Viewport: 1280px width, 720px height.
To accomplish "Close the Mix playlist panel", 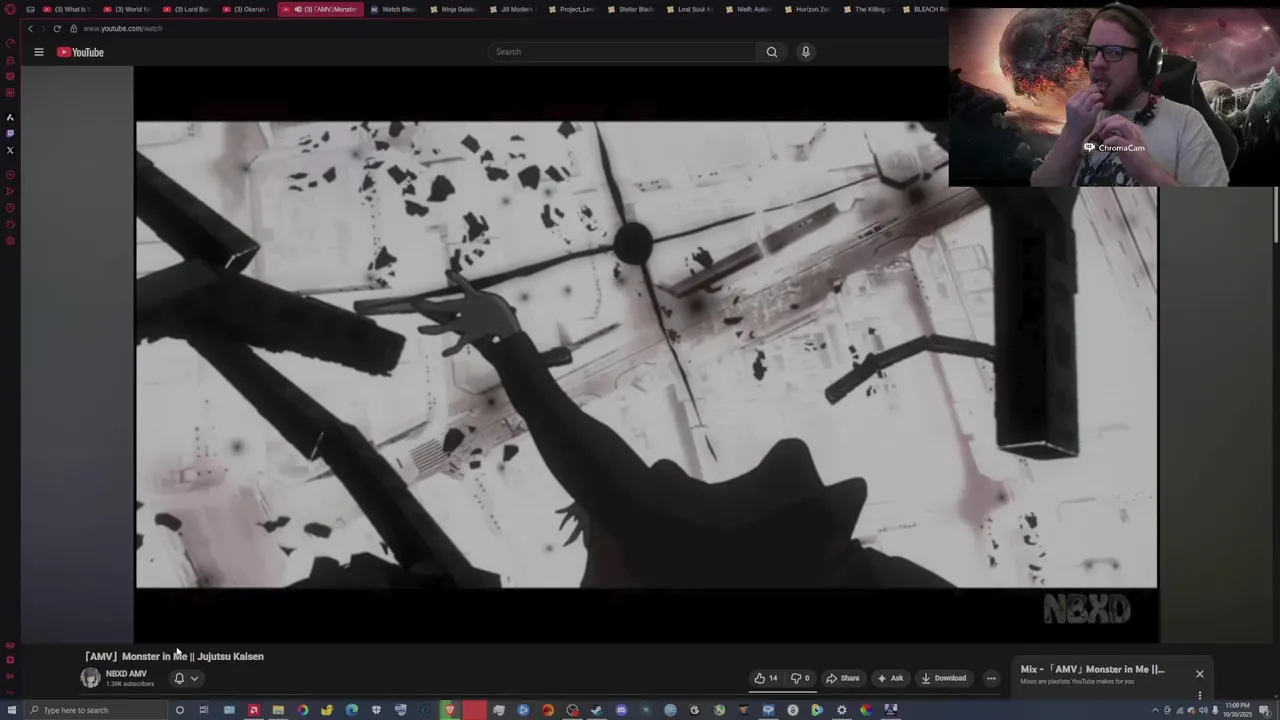I will [1199, 674].
